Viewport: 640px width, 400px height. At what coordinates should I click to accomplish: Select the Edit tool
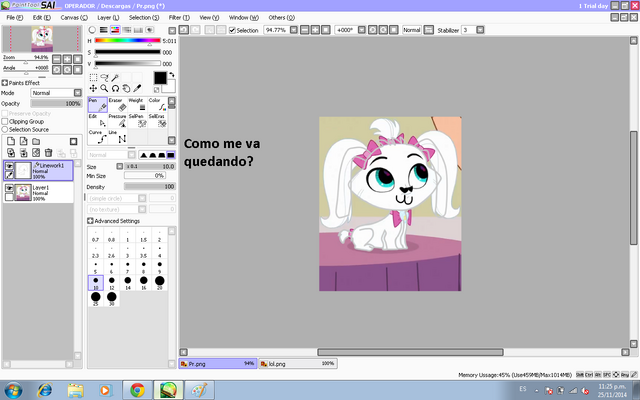click(98, 121)
